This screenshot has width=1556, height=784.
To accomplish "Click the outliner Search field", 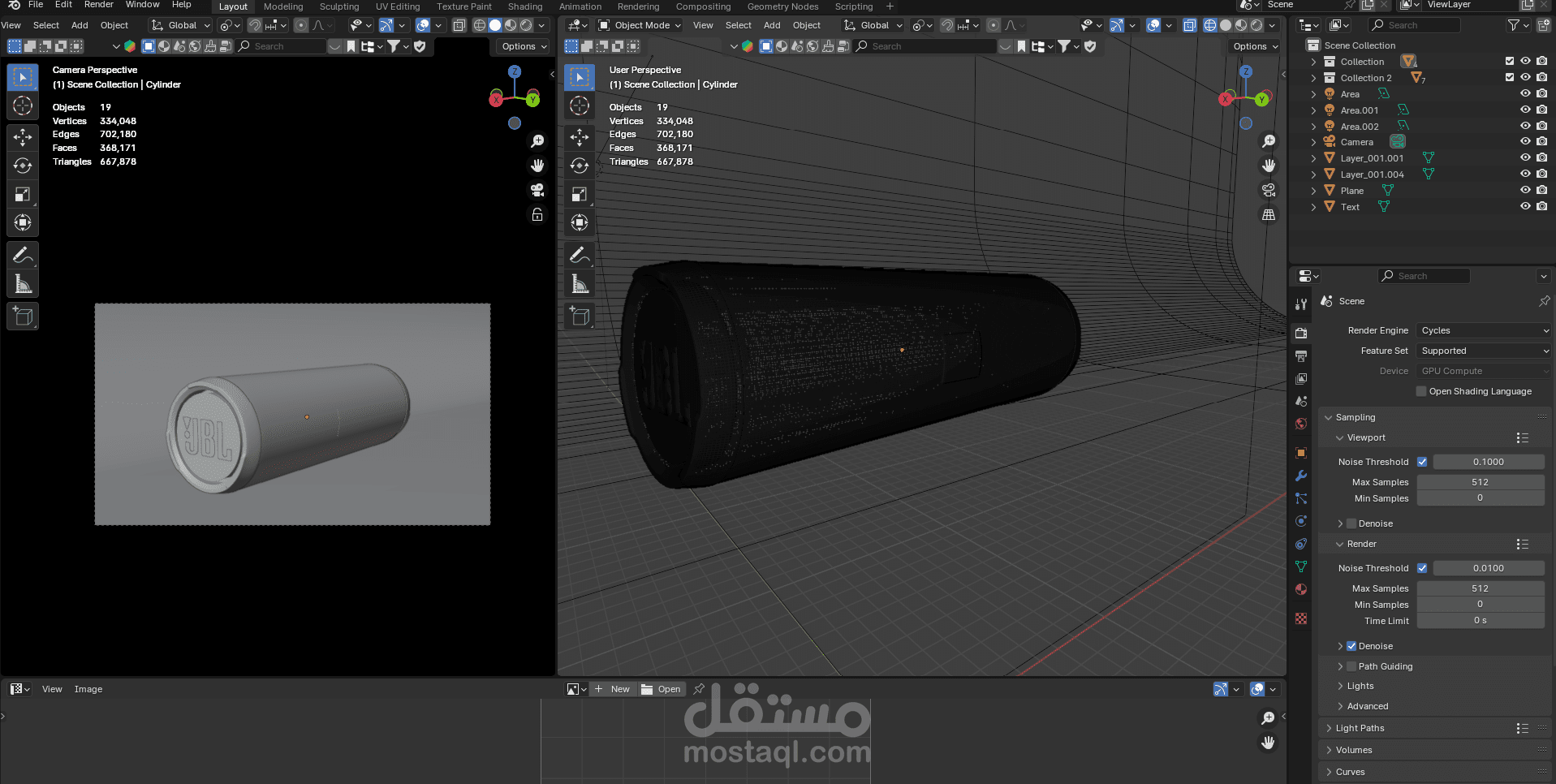I will click(1414, 25).
